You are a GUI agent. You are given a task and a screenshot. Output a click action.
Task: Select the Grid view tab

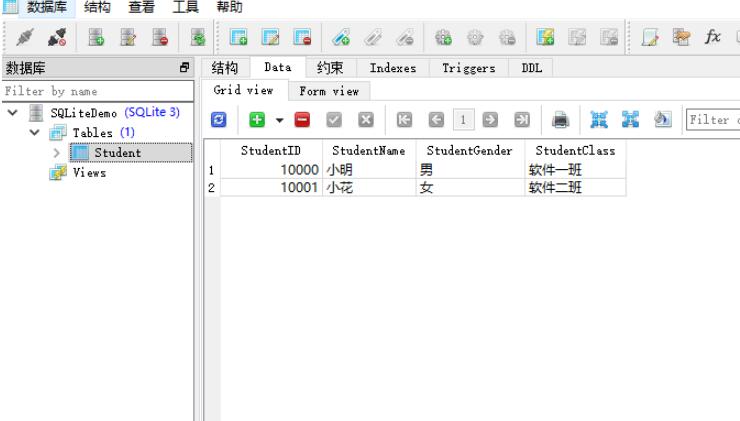244,90
